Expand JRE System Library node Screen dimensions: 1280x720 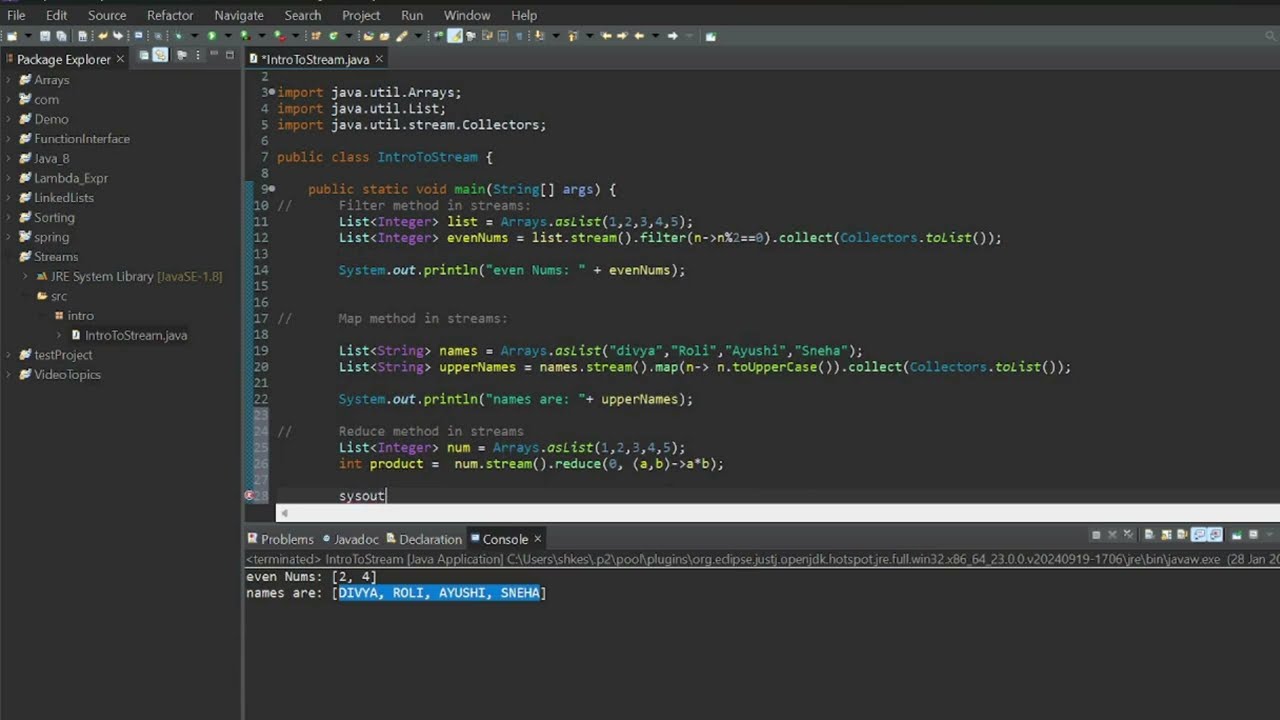coord(25,276)
